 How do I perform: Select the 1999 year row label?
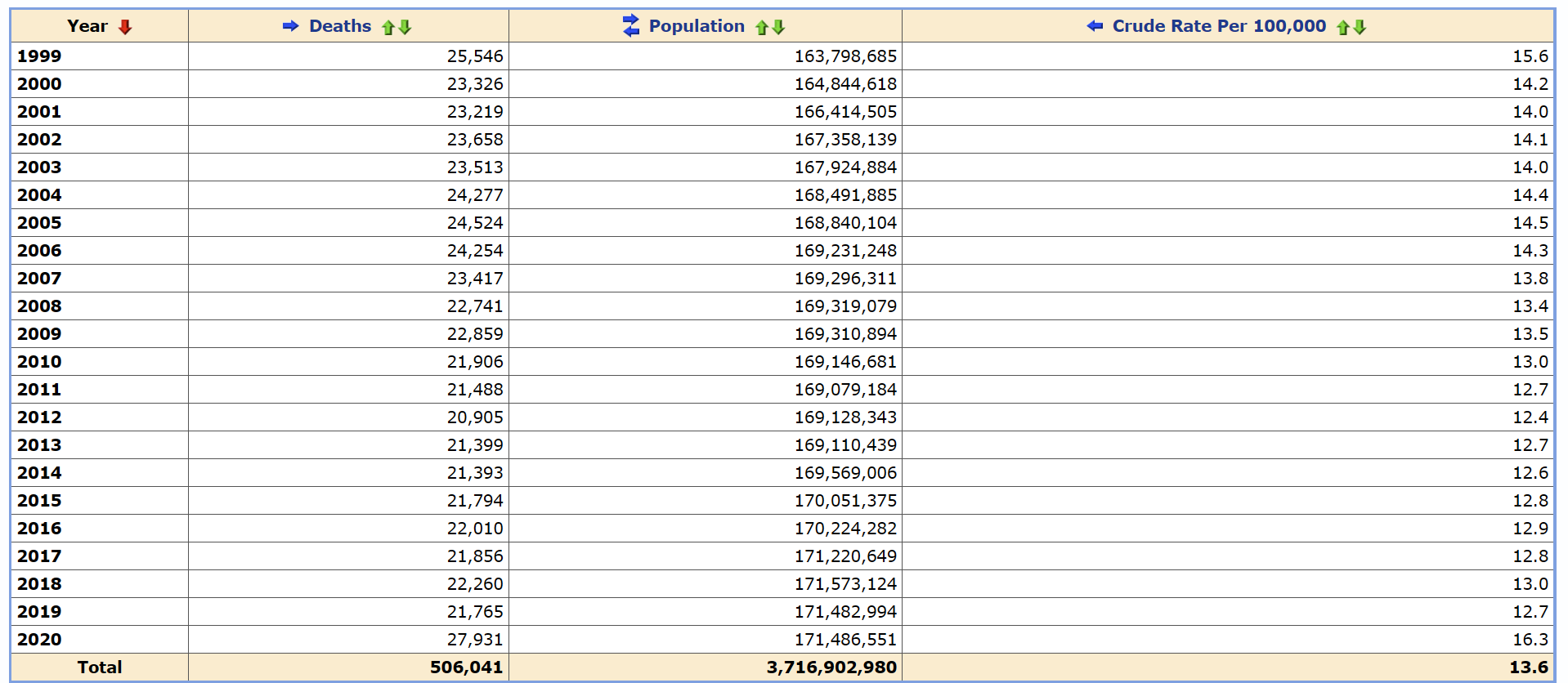click(39, 56)
